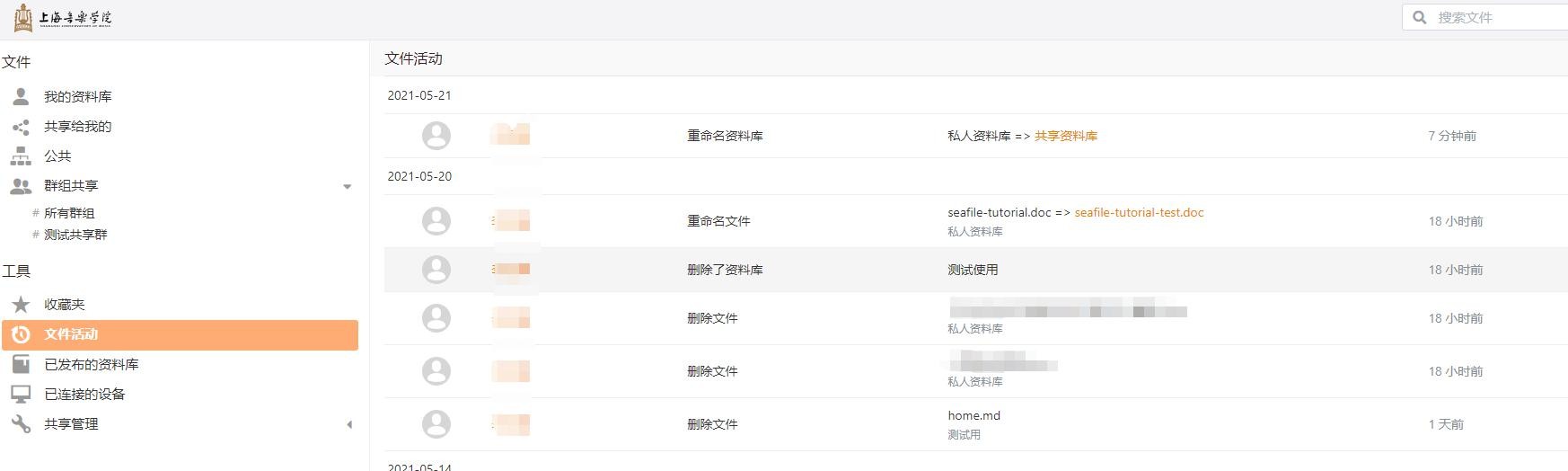
Task: Expand the 共享管理 arrow
Action: click(349, 424)
